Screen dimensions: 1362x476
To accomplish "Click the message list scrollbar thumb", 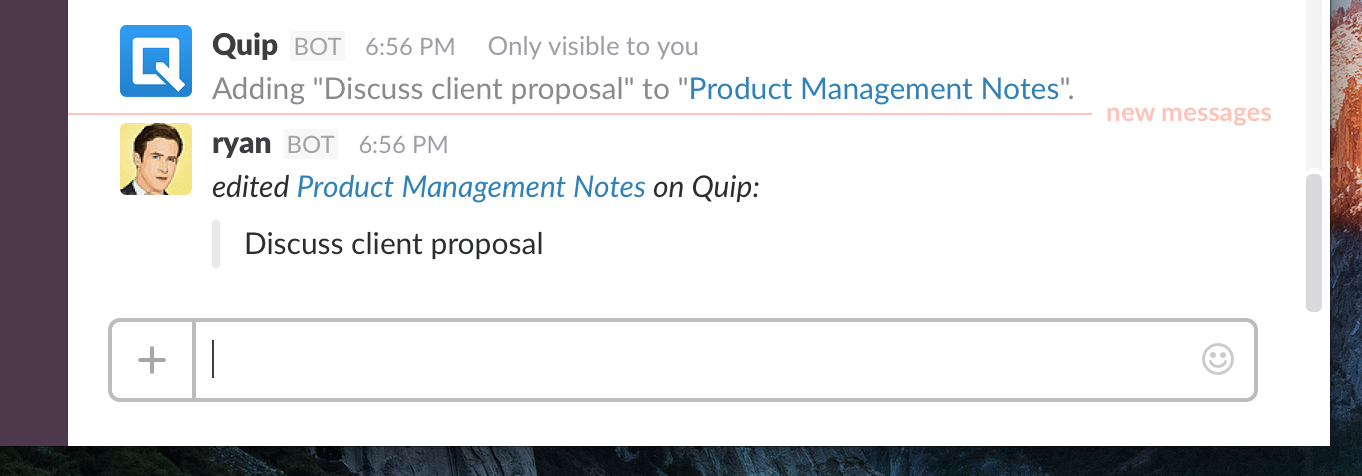I will click(x=1314, y=243).
